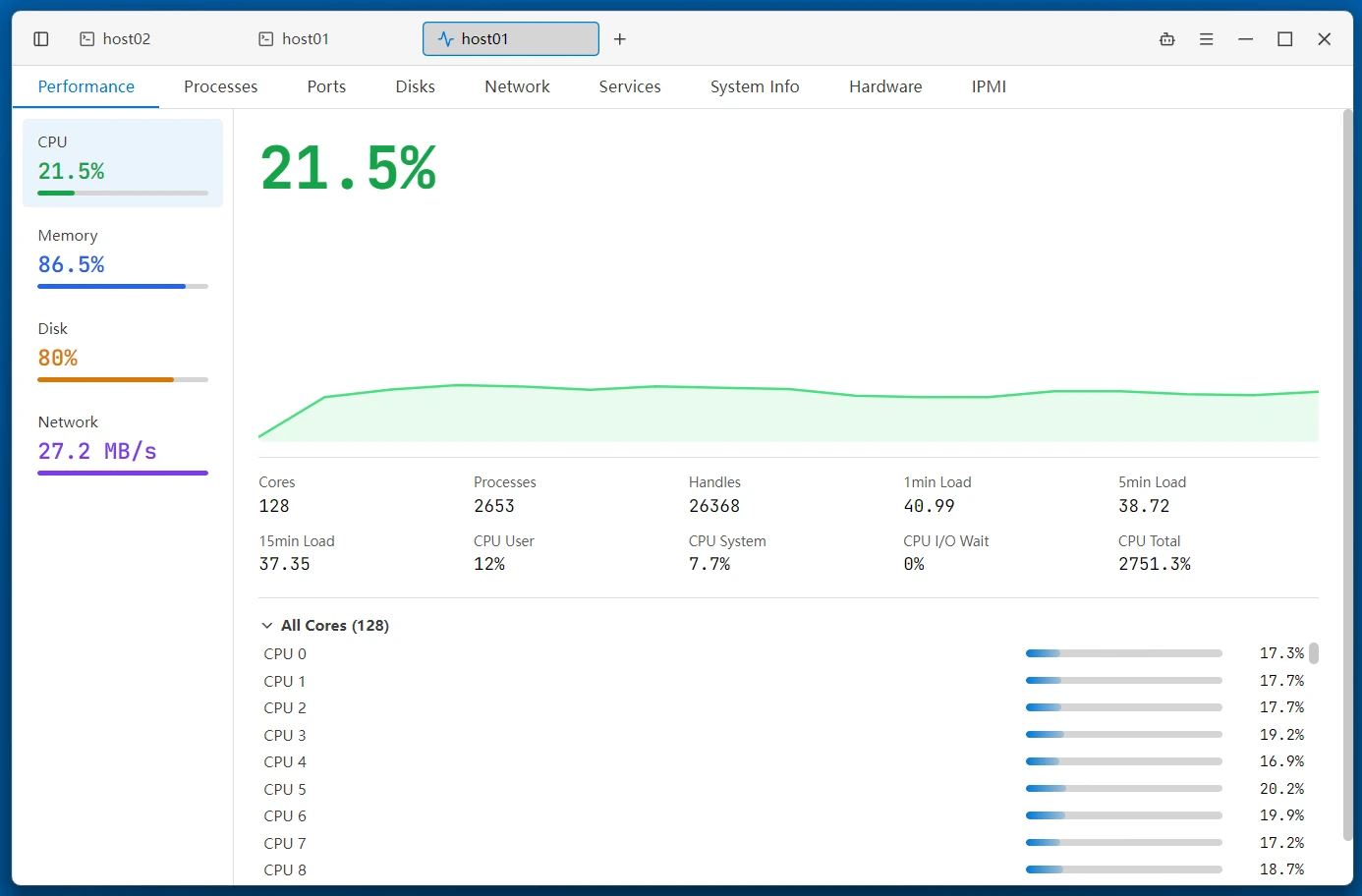Open the Processes tab
Image resolution: width=1362 pixels, height=896 pixels.
221,86
